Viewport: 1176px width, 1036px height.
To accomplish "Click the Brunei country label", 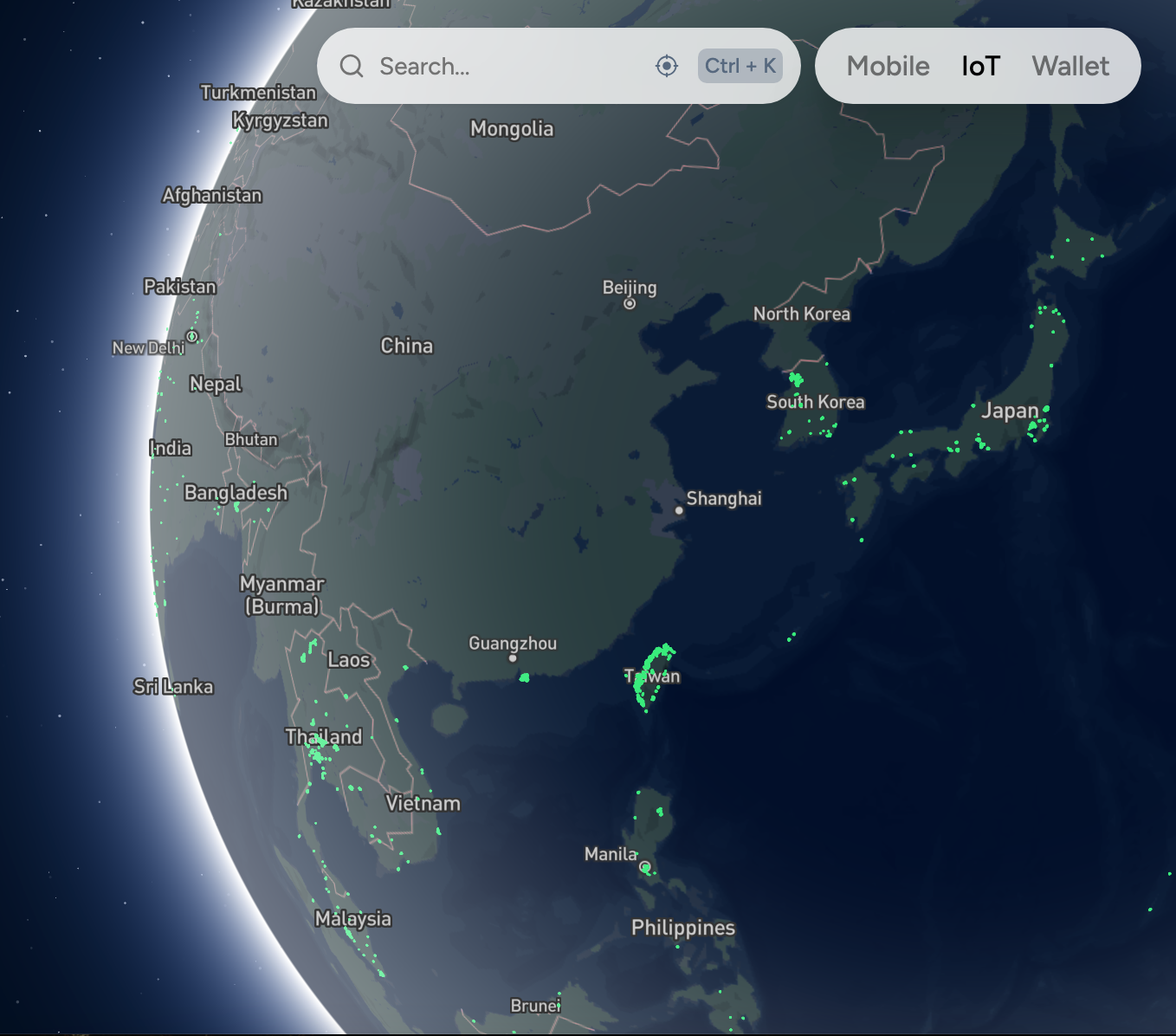I will (536, 1006).
